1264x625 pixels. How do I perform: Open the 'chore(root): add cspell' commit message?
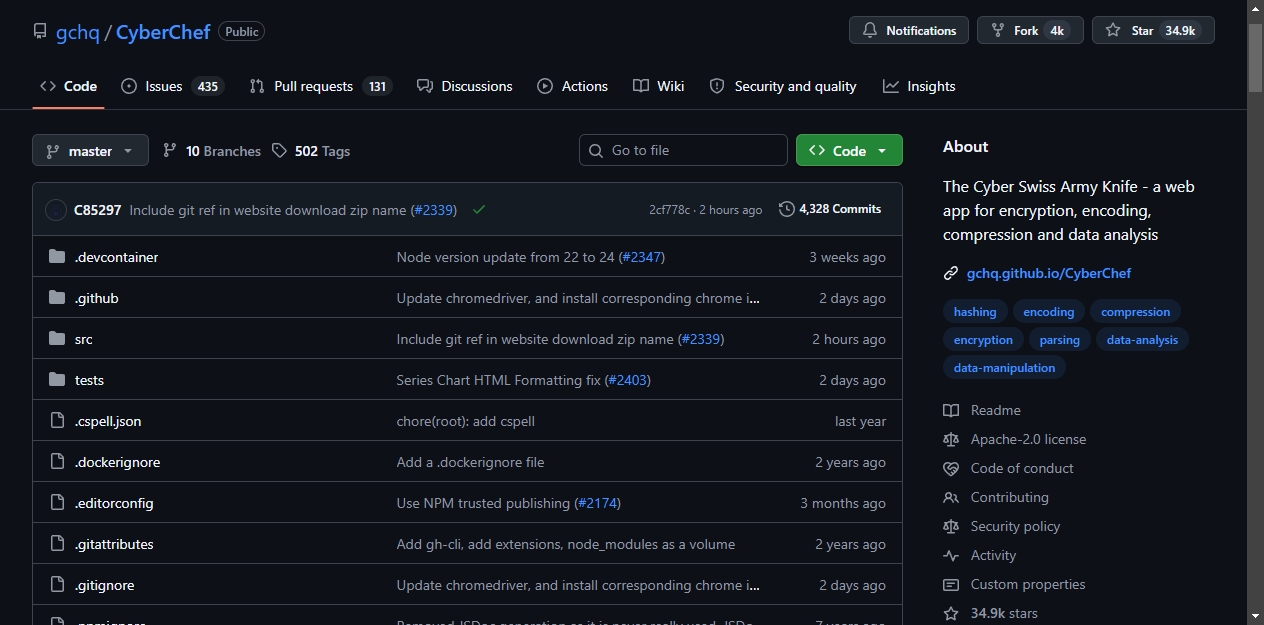point(466,421)
